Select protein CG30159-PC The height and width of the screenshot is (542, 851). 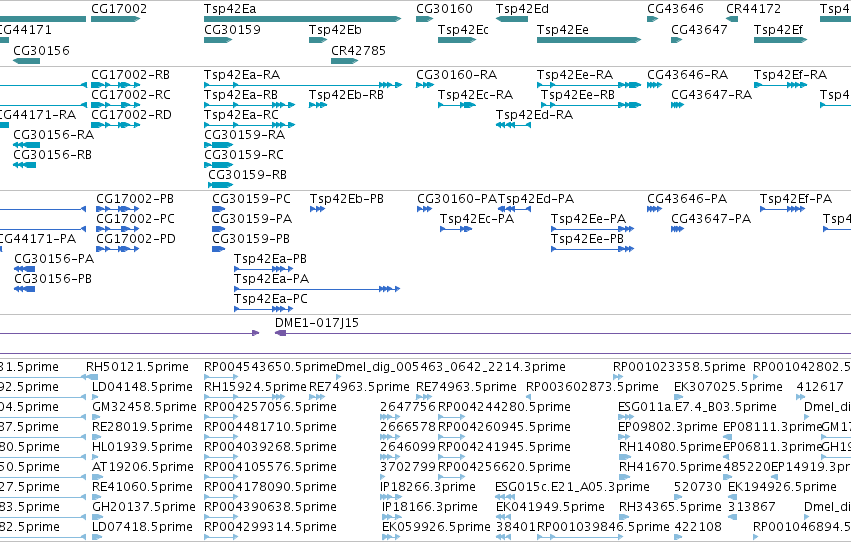tap(251, 199)
